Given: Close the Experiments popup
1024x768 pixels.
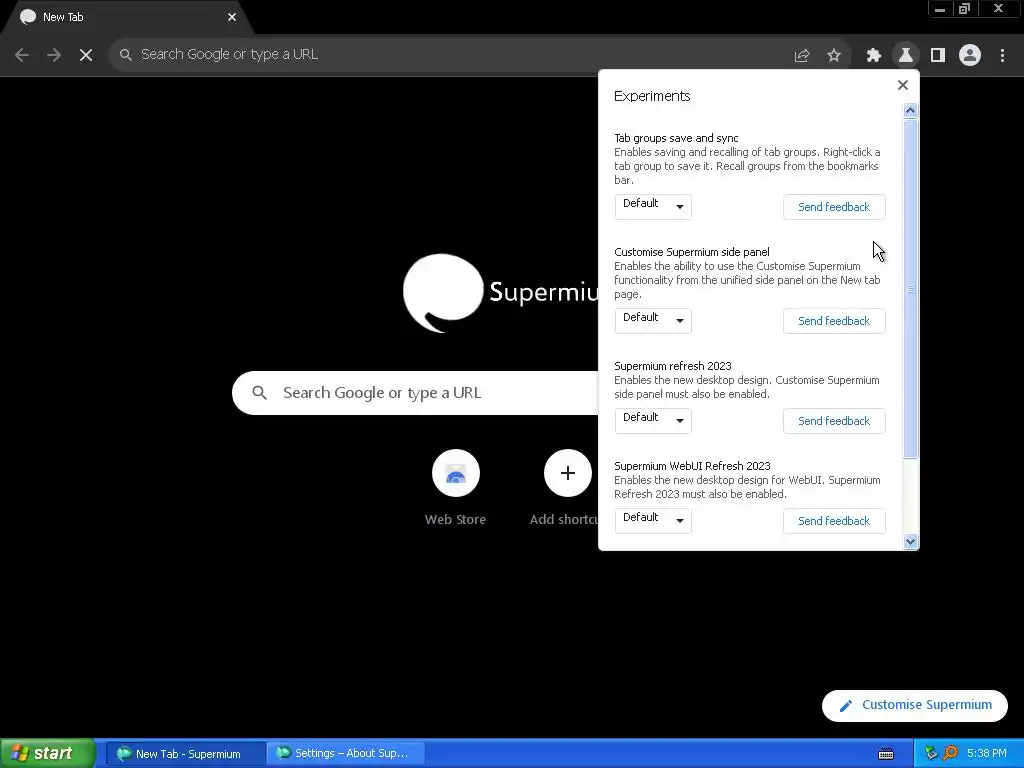Looking at the screenshot, I should (903, 85).
